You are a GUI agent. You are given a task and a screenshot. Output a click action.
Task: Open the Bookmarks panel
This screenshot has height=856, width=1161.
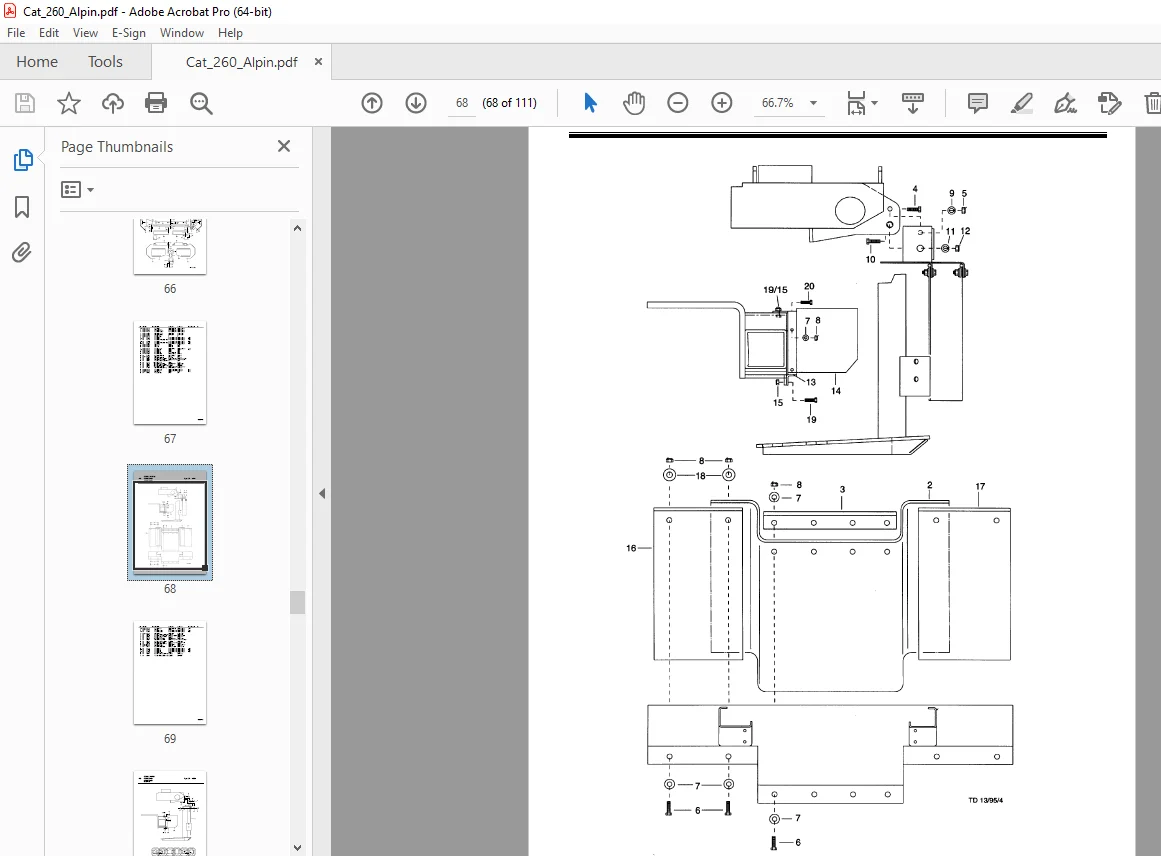pos(22,207)
